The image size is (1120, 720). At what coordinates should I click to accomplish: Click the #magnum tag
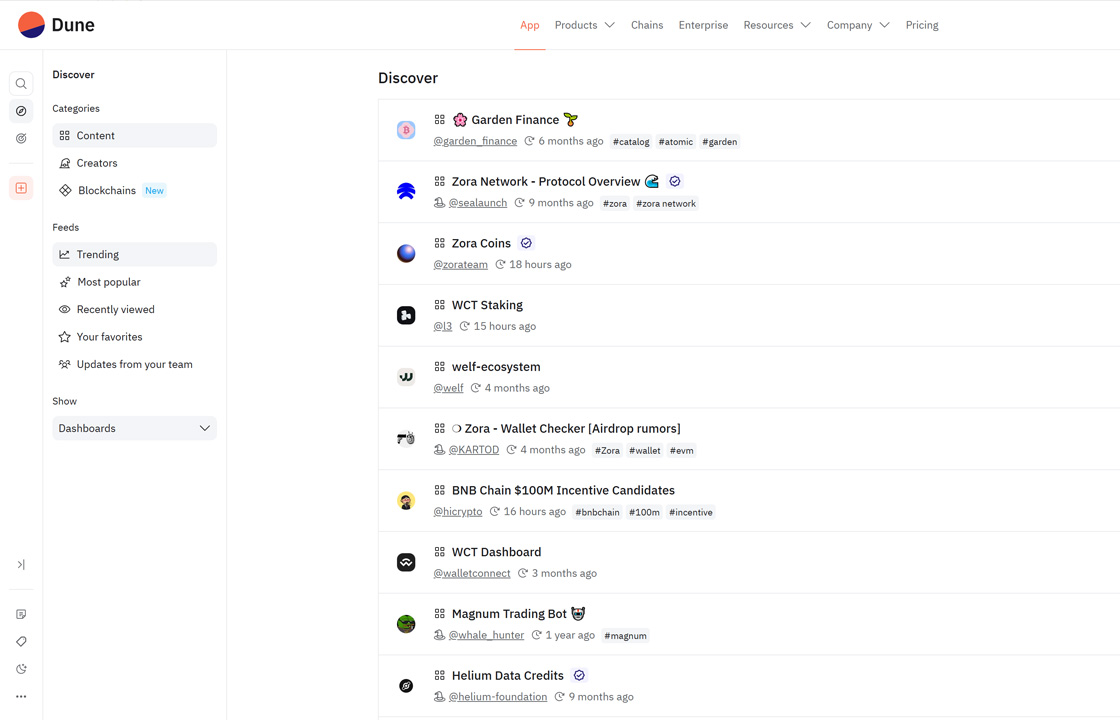click(x=625, y=636)
